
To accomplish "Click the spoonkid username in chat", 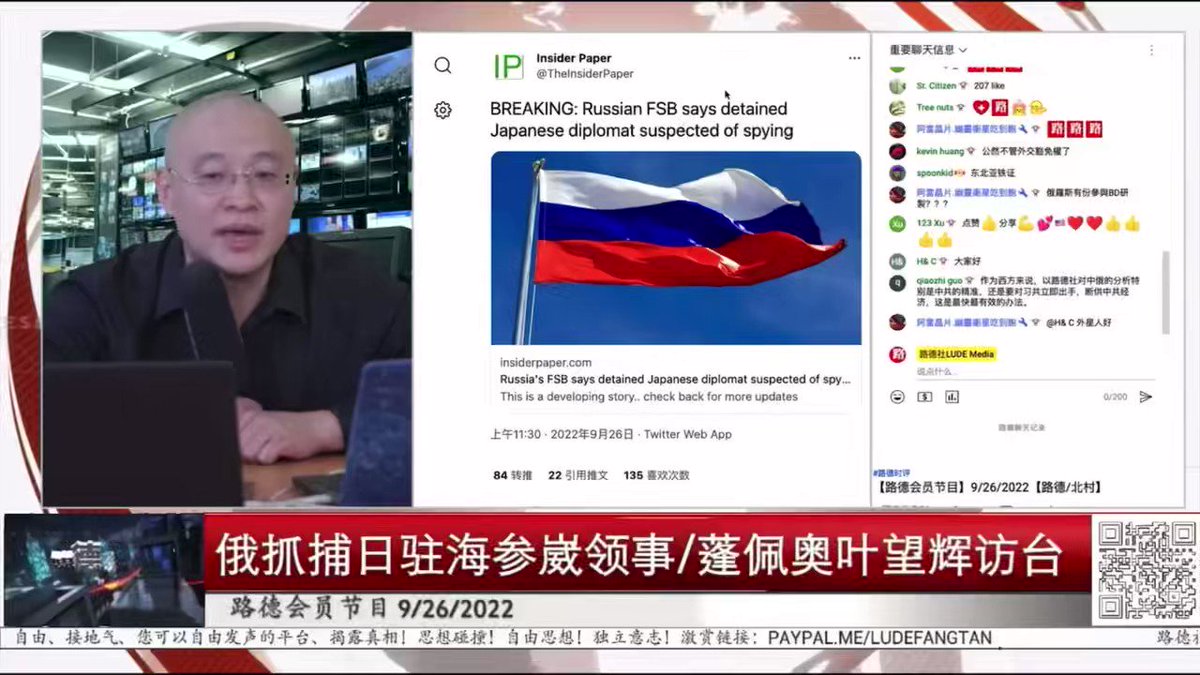I will click(934, 172).
